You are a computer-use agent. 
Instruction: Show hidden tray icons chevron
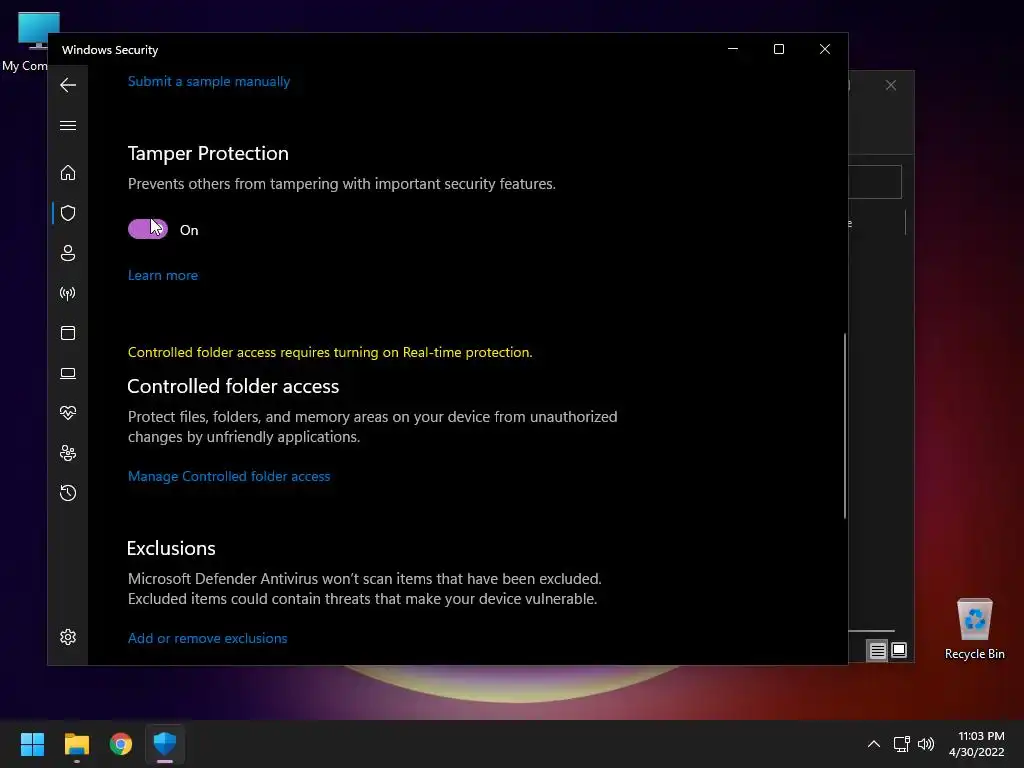pos(874,744)
